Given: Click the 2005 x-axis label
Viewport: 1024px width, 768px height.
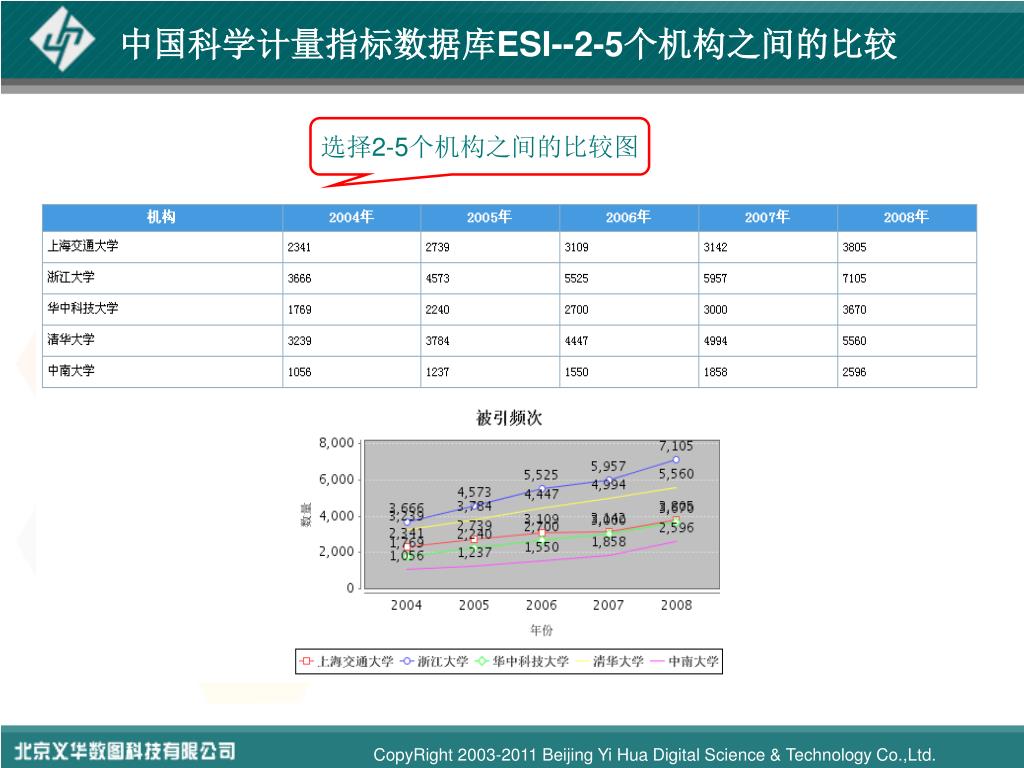Looking at the screenshot, I should [x=473, y=605].
